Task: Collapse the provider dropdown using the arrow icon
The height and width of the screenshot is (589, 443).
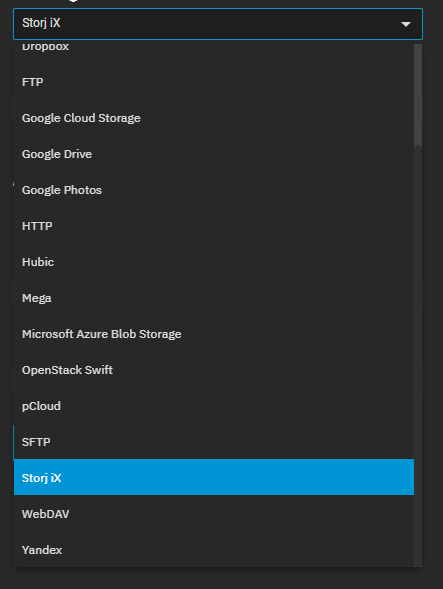Action: [405, 24]
